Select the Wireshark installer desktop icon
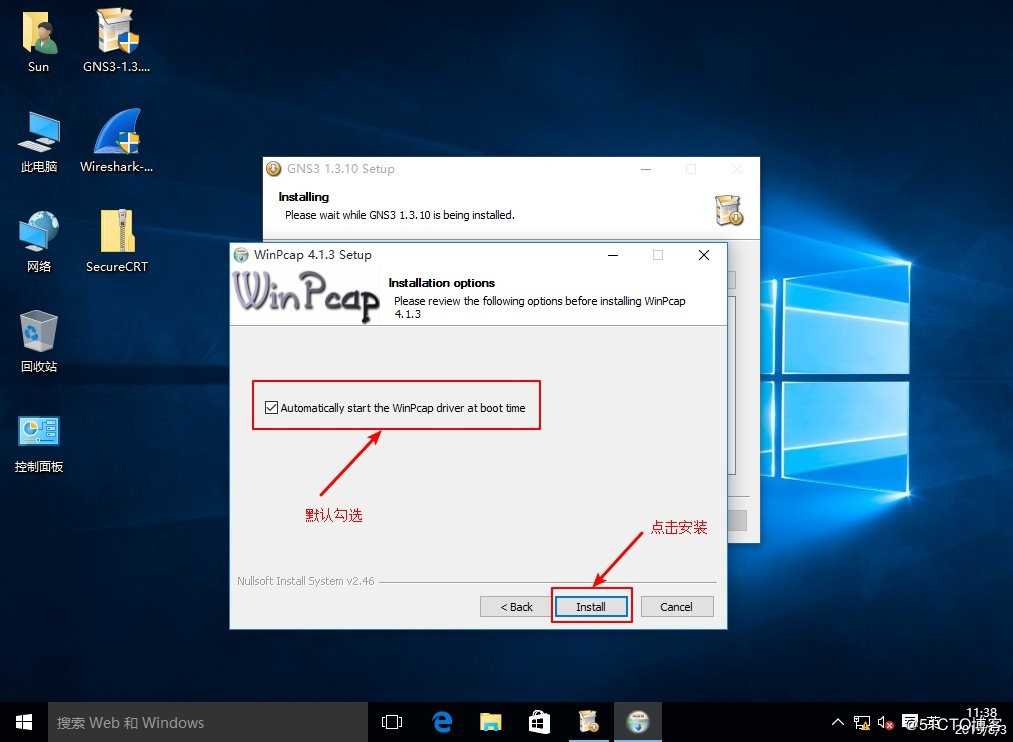The width and height of the screenshot is (1013, 742). [117, 141]
